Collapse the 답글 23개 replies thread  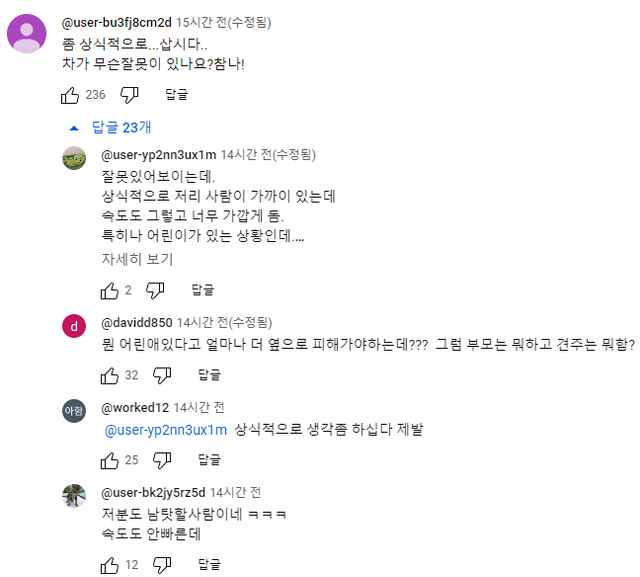pyautogui.click(x=111, y=127)
